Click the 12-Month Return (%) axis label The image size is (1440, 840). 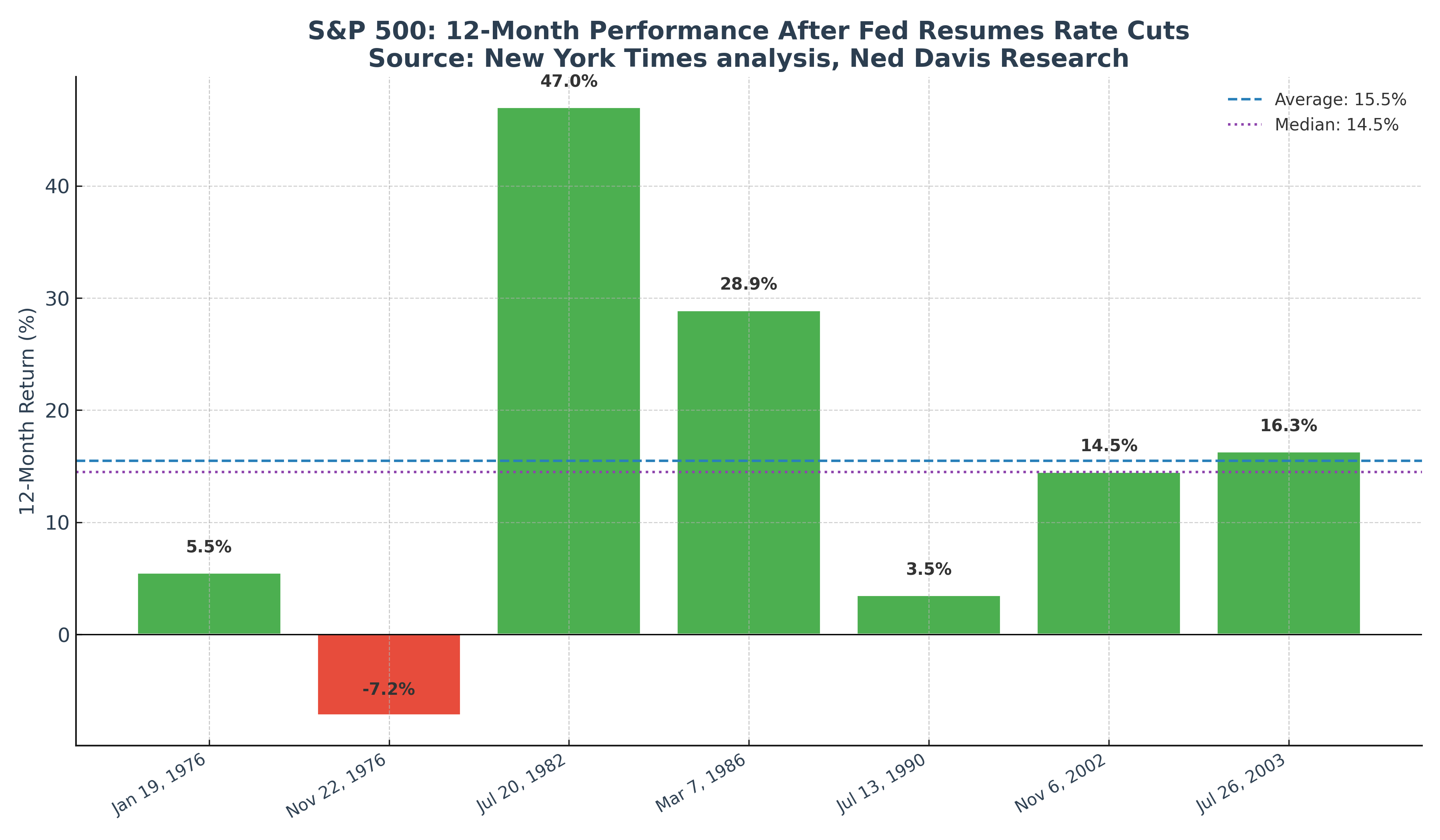(x=27, y=411)
